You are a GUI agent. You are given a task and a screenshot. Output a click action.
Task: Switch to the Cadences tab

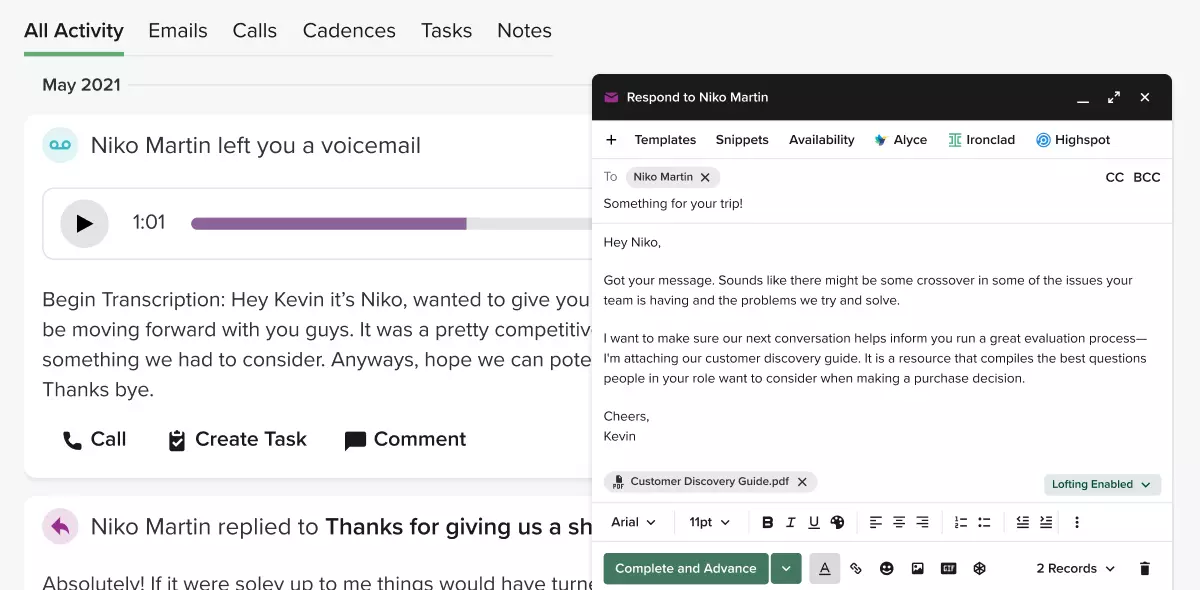click(349, 30)
